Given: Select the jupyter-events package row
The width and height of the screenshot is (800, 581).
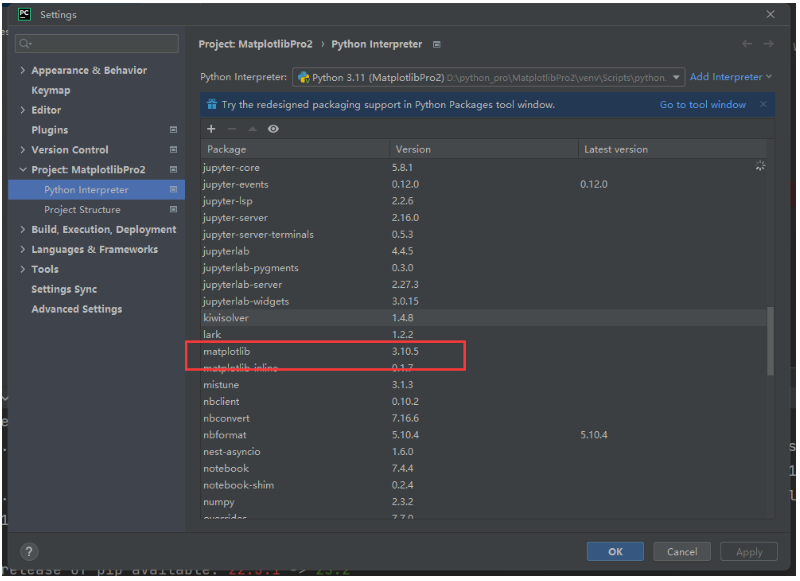Looking at the screenshot, I should coord(484,184).
